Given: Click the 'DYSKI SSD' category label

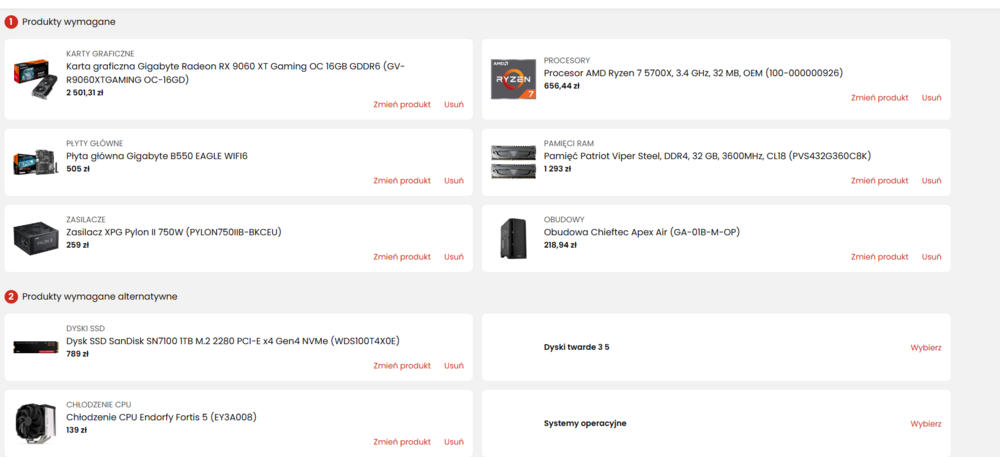Looking at the screenshot, I should 85,328.
